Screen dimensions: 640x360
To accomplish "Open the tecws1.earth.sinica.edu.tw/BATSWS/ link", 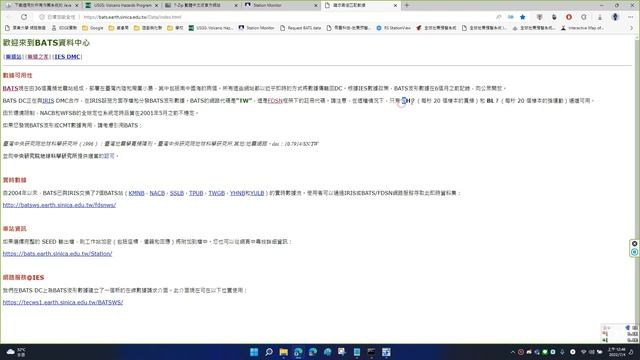I will pyautogui.click(x=62, y=302).
